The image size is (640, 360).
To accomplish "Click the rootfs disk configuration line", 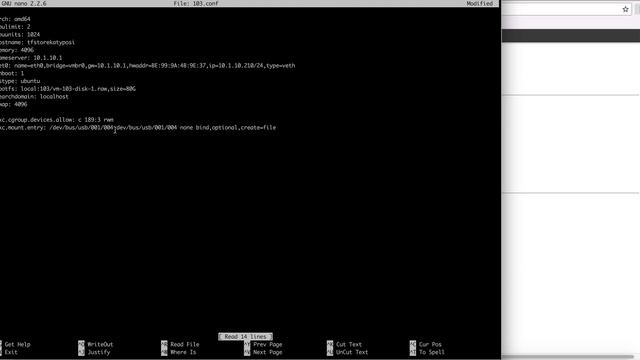I will tap(68, 89).
